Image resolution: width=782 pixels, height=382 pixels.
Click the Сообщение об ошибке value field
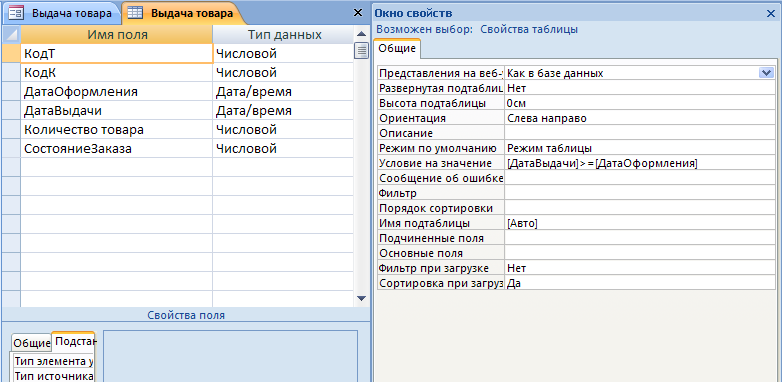tap(640, 178)
